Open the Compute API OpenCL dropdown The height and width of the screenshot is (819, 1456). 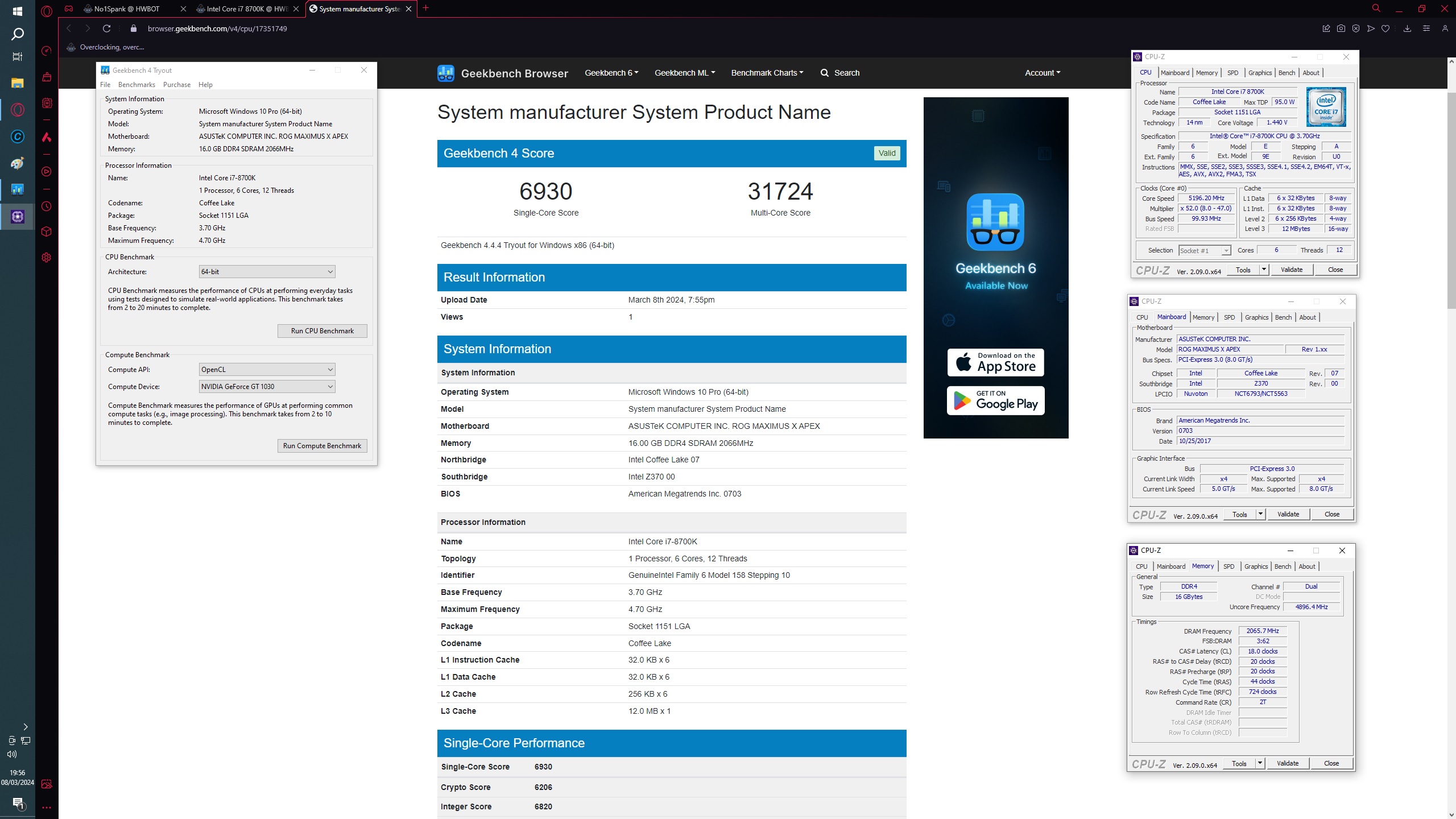click(x=267, y=370)
